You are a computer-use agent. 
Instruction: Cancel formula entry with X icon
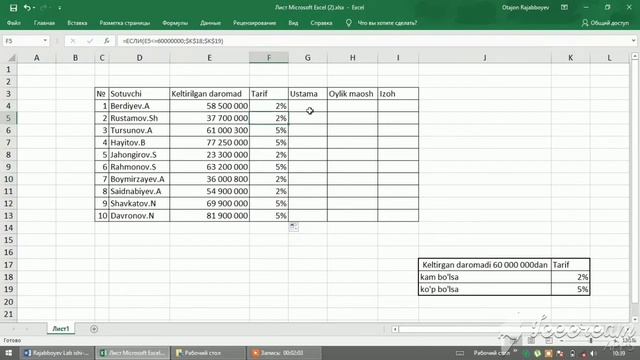coord(73,41)
